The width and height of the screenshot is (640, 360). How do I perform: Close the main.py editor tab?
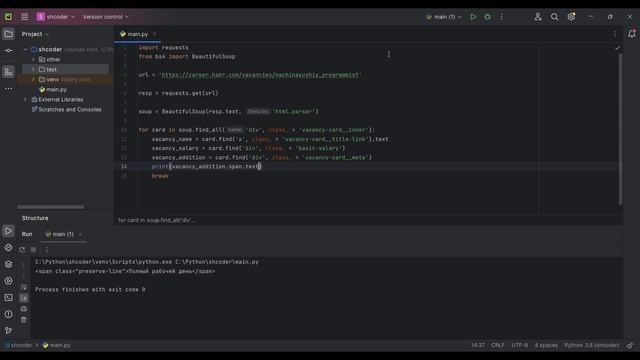(x=154, y=34)
